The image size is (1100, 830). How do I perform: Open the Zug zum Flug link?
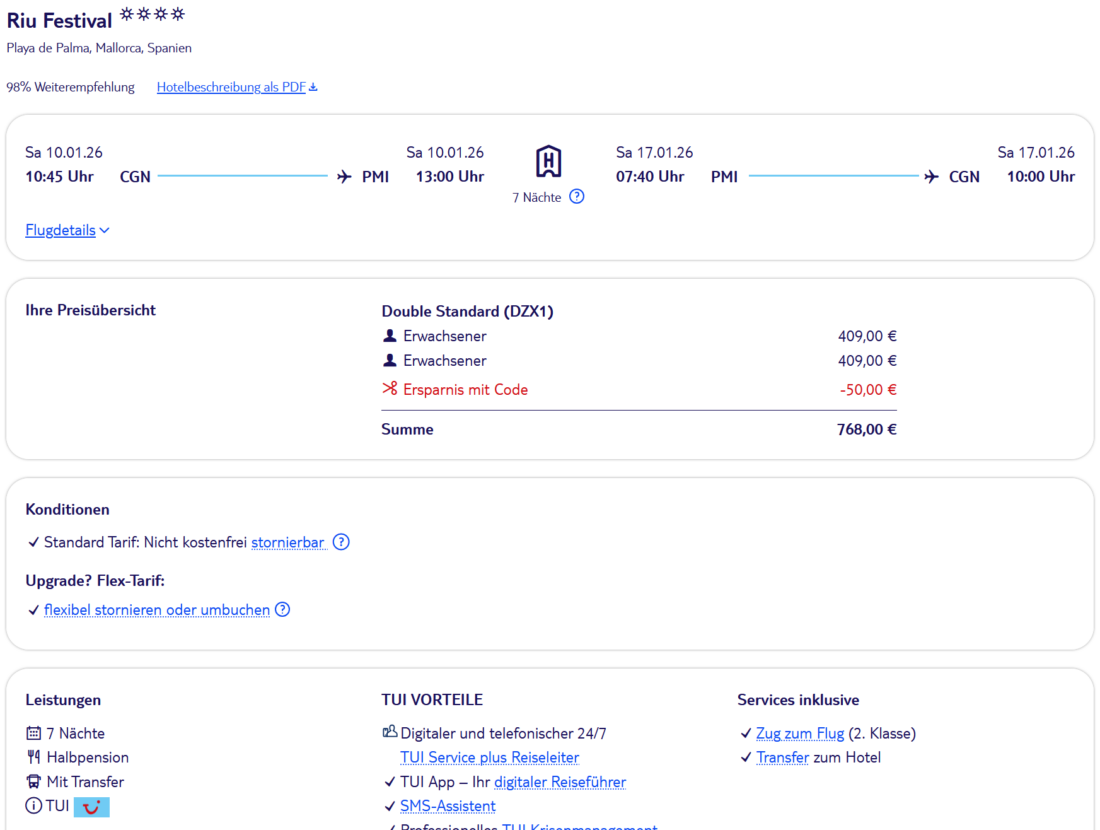coord(800,733)
